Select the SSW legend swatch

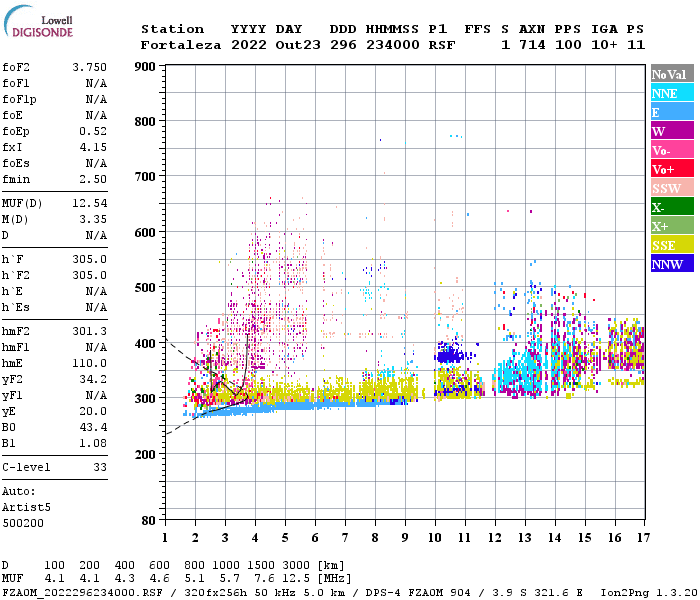coord(672,188)
